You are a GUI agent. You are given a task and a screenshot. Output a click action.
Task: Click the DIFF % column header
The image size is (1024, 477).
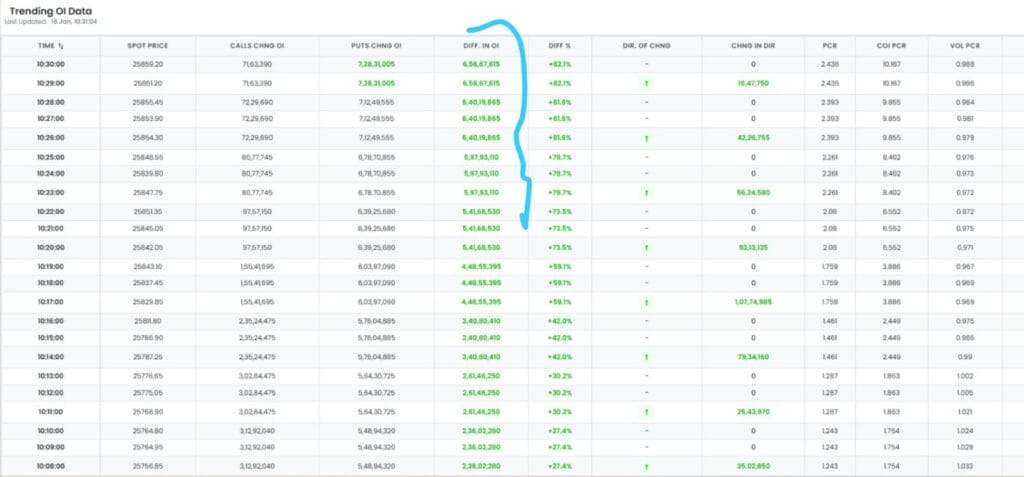tap(561, 46)
